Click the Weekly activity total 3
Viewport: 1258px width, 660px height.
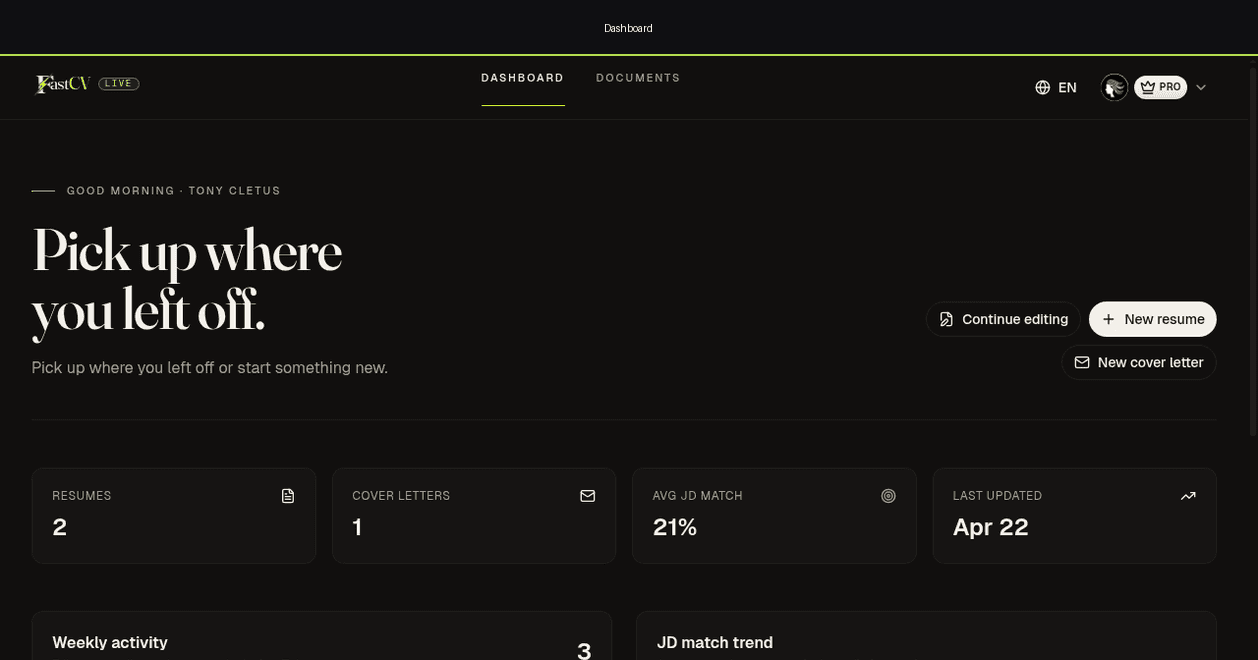click(x=584, y=652)
